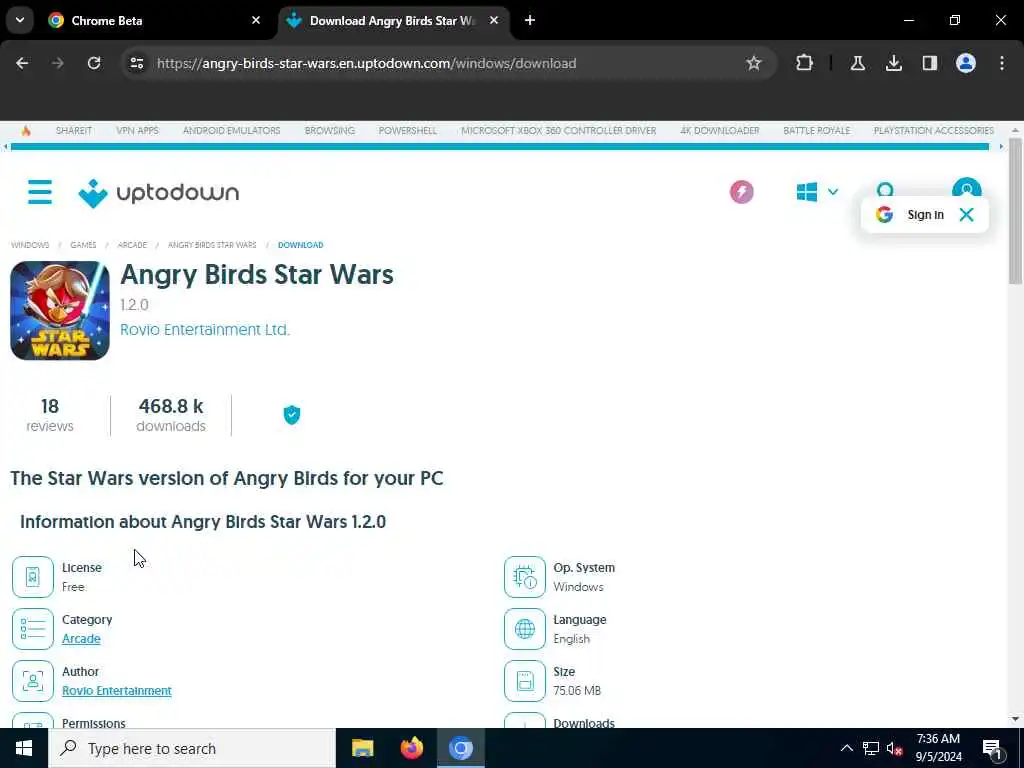Click the Op. System icon
The image size is (1024, 768).
tap(524, 577)
